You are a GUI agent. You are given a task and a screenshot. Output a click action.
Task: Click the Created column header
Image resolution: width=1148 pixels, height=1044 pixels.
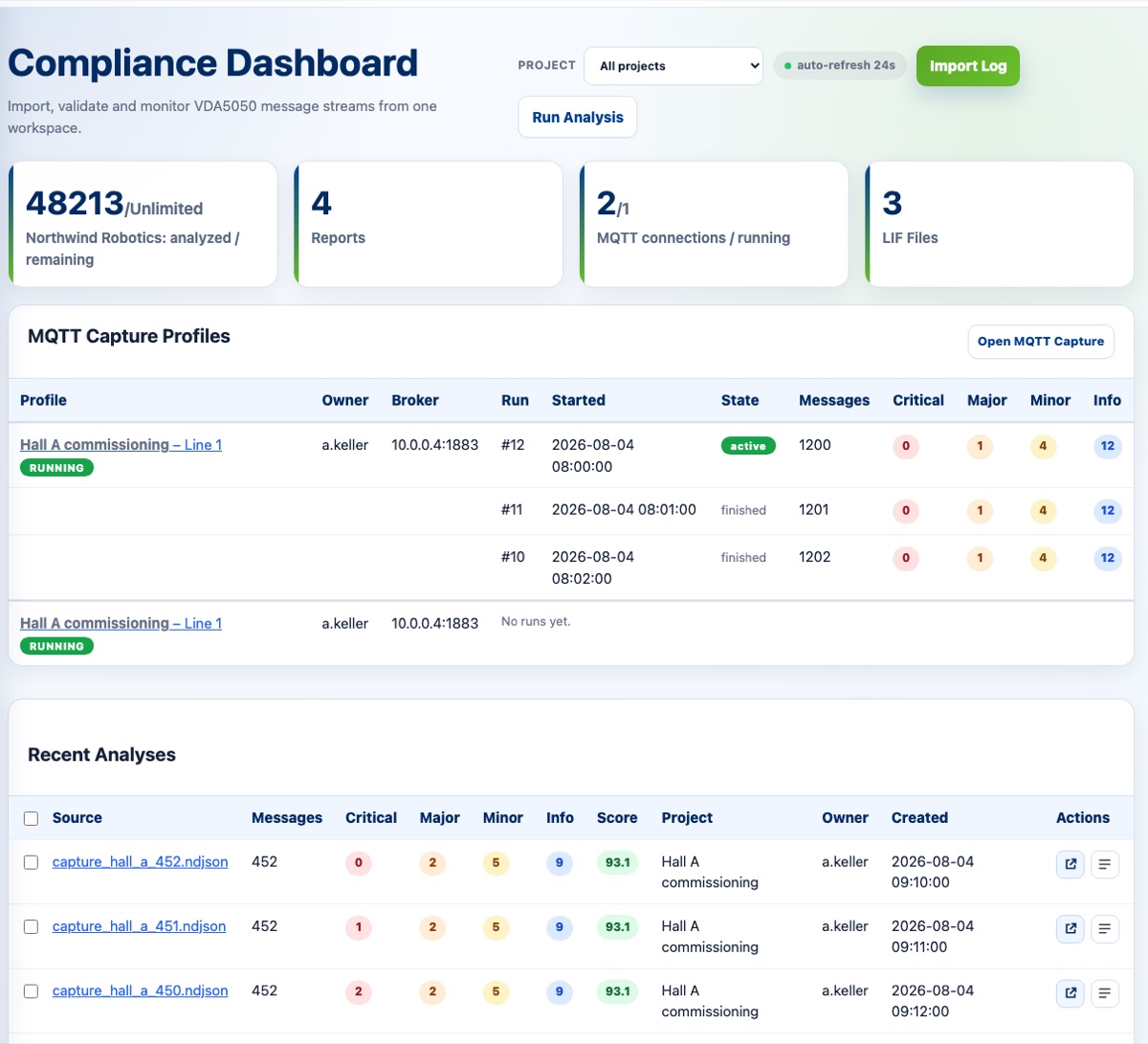point(919,818)
